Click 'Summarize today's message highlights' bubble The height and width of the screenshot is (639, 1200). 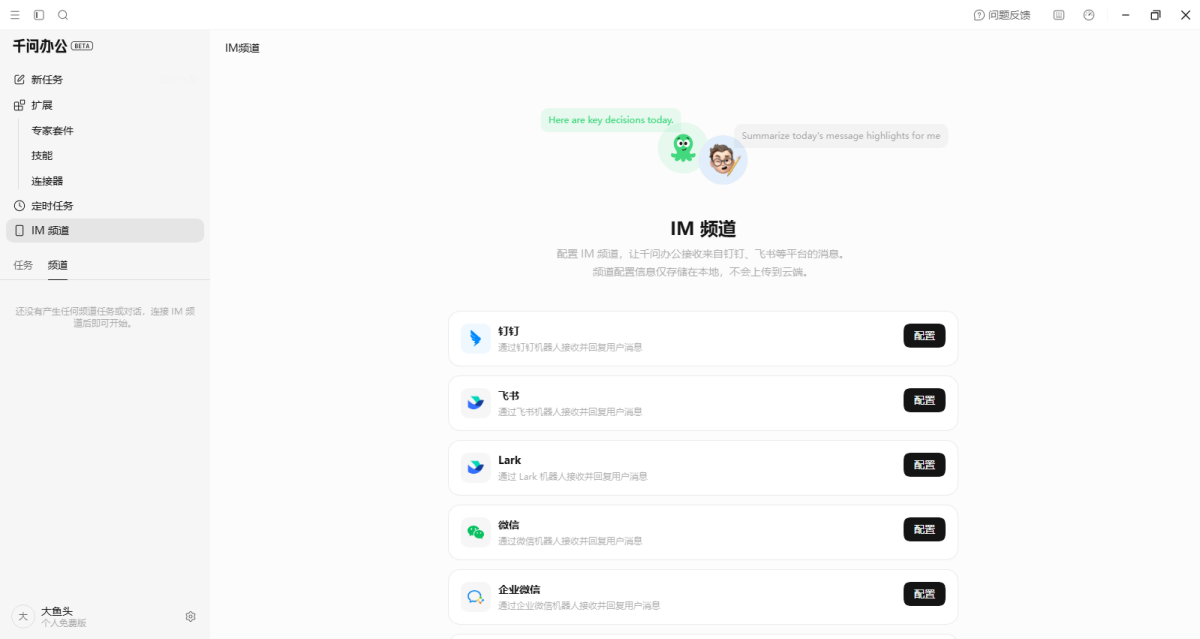(x=841, y=136)
